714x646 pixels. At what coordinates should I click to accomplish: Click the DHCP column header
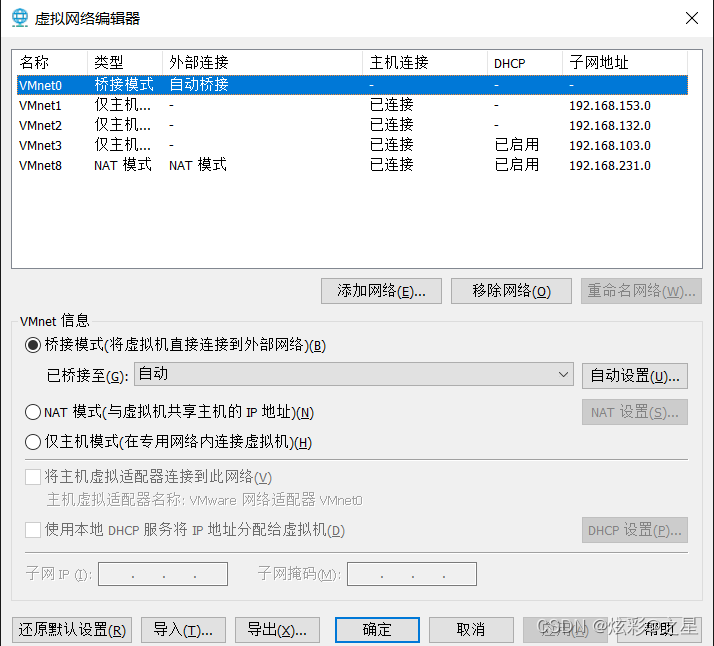tap(525, 62)
